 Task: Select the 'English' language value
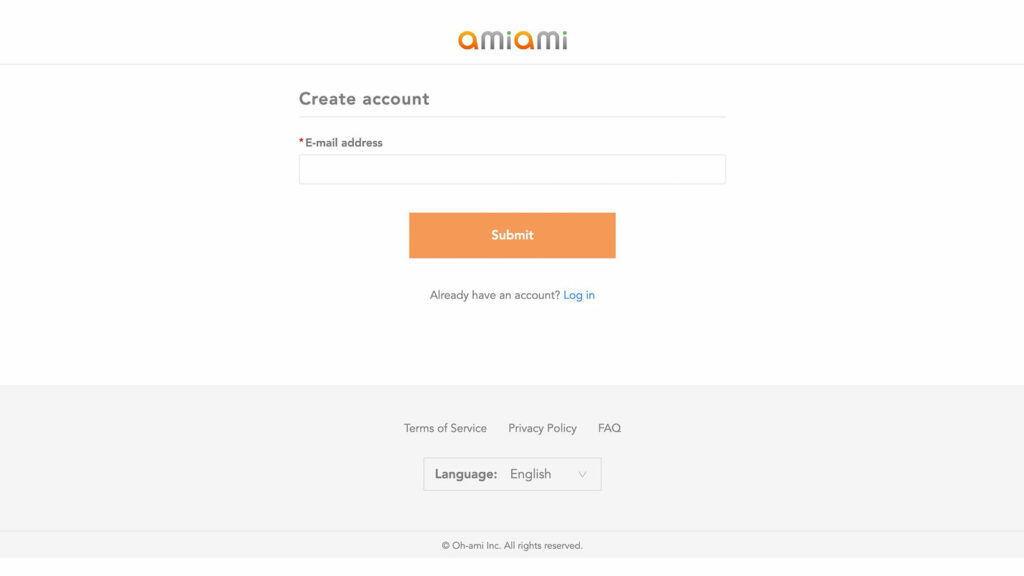click(530, 474)
